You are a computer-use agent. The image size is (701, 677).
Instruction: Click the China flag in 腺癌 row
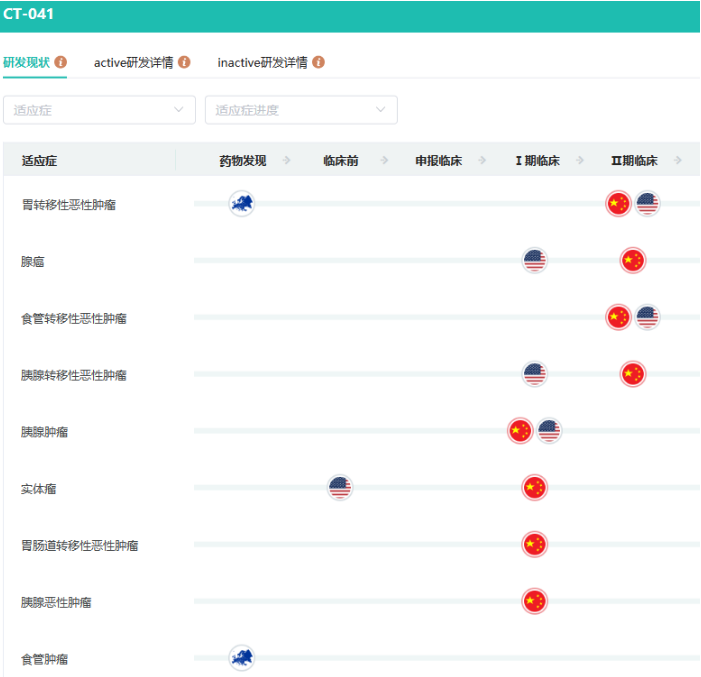click(632, 261)
